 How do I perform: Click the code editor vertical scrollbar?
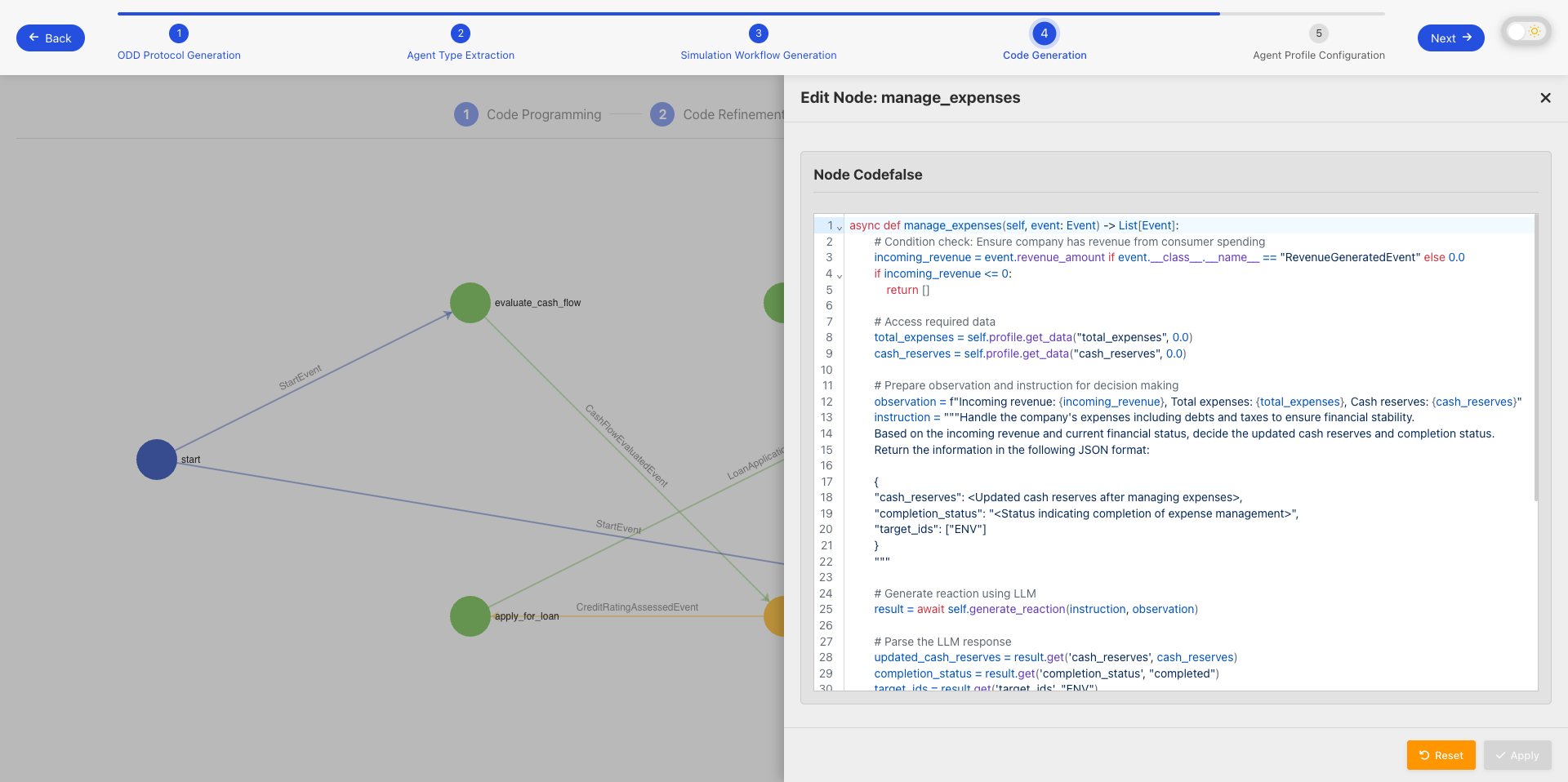click(x=1535, y=358)
